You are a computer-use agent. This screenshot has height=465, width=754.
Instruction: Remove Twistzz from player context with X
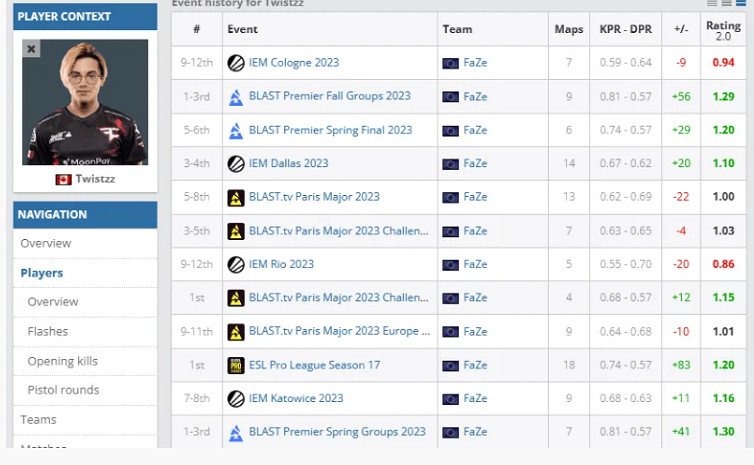tap(31, 48)
